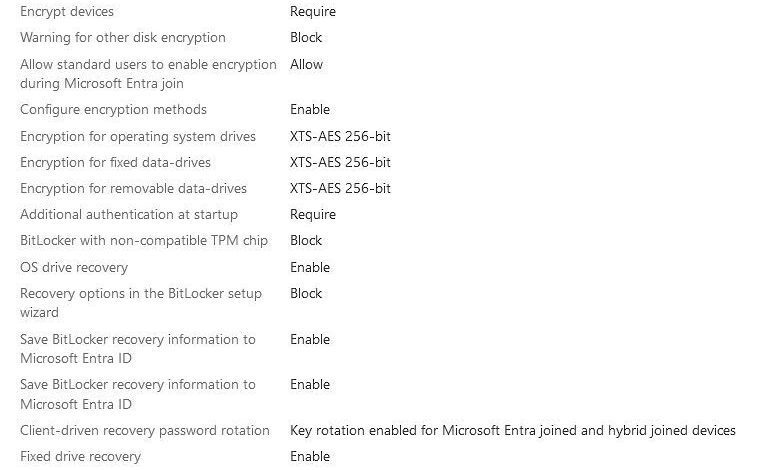This screenshot has width=772, height=470.
Task: Select BitLocker with non-compatible TPM chip label
Action: [144, 241]
